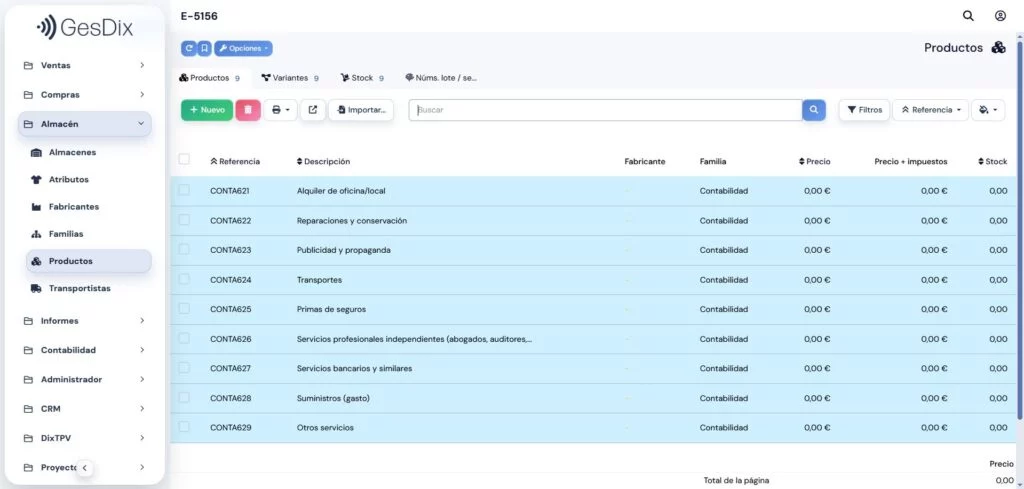1024x489 pixels.
Task: Open the Referencia sort order dropdown
Action: [931, 110]
